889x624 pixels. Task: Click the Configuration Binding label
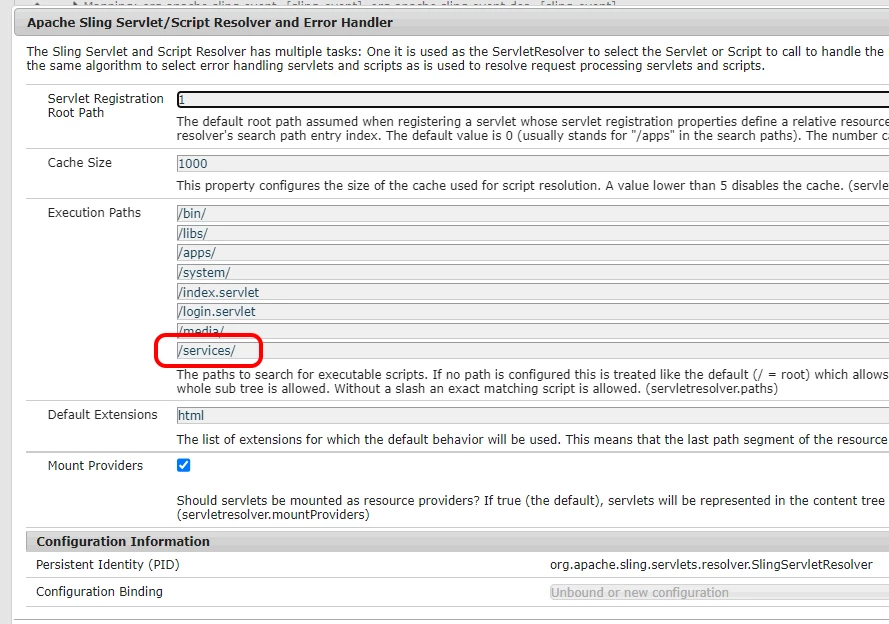(x=99, y=592)
